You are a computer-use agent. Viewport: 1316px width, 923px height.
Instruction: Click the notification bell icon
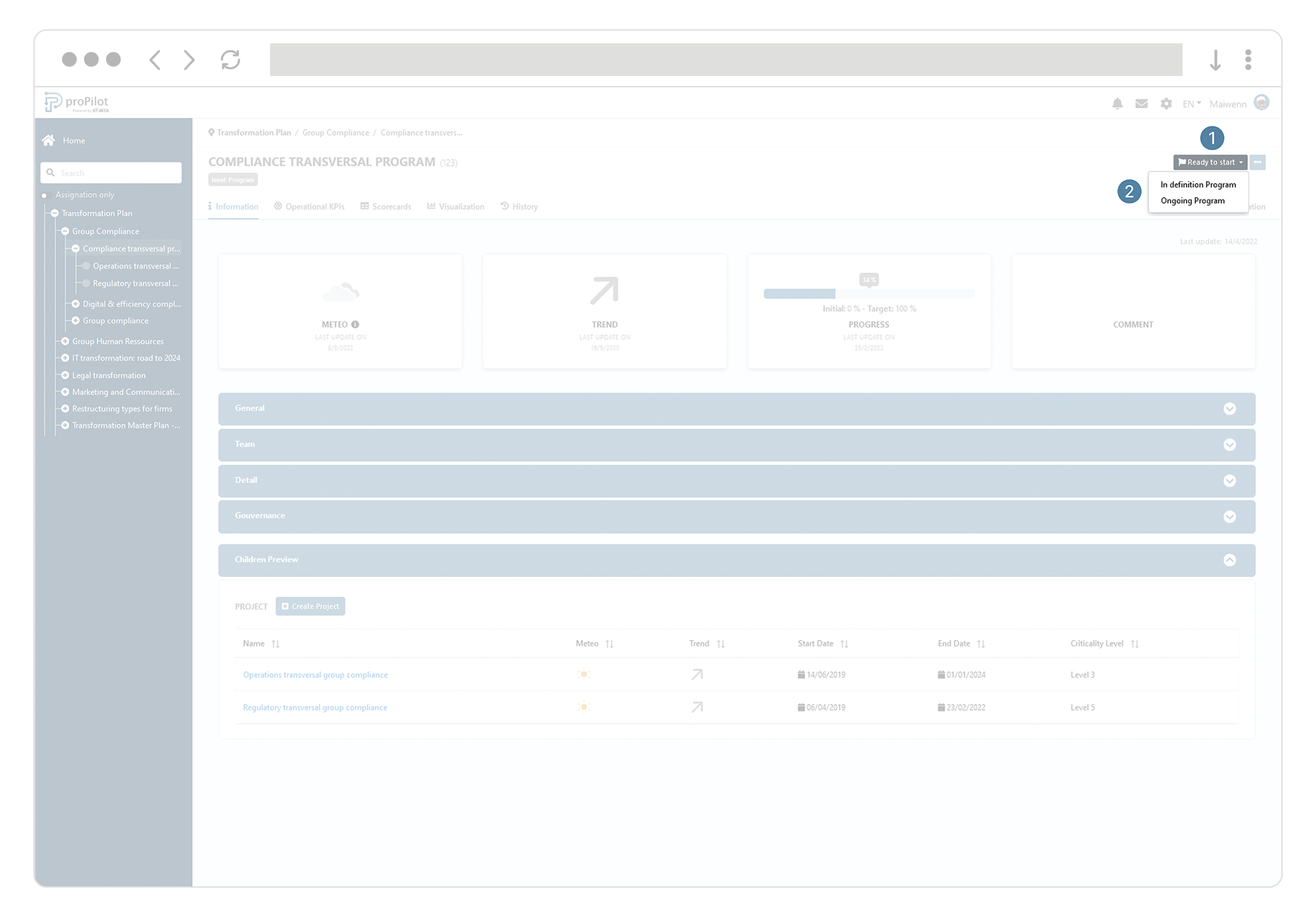point(1117,103)
